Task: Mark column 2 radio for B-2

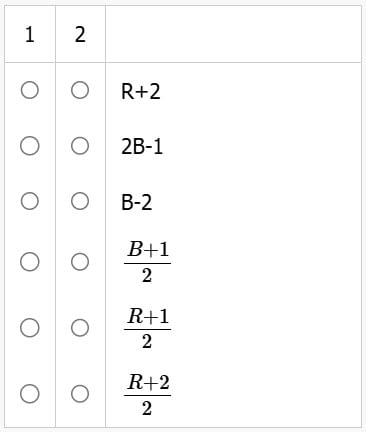Action: (x=80, y=201)
